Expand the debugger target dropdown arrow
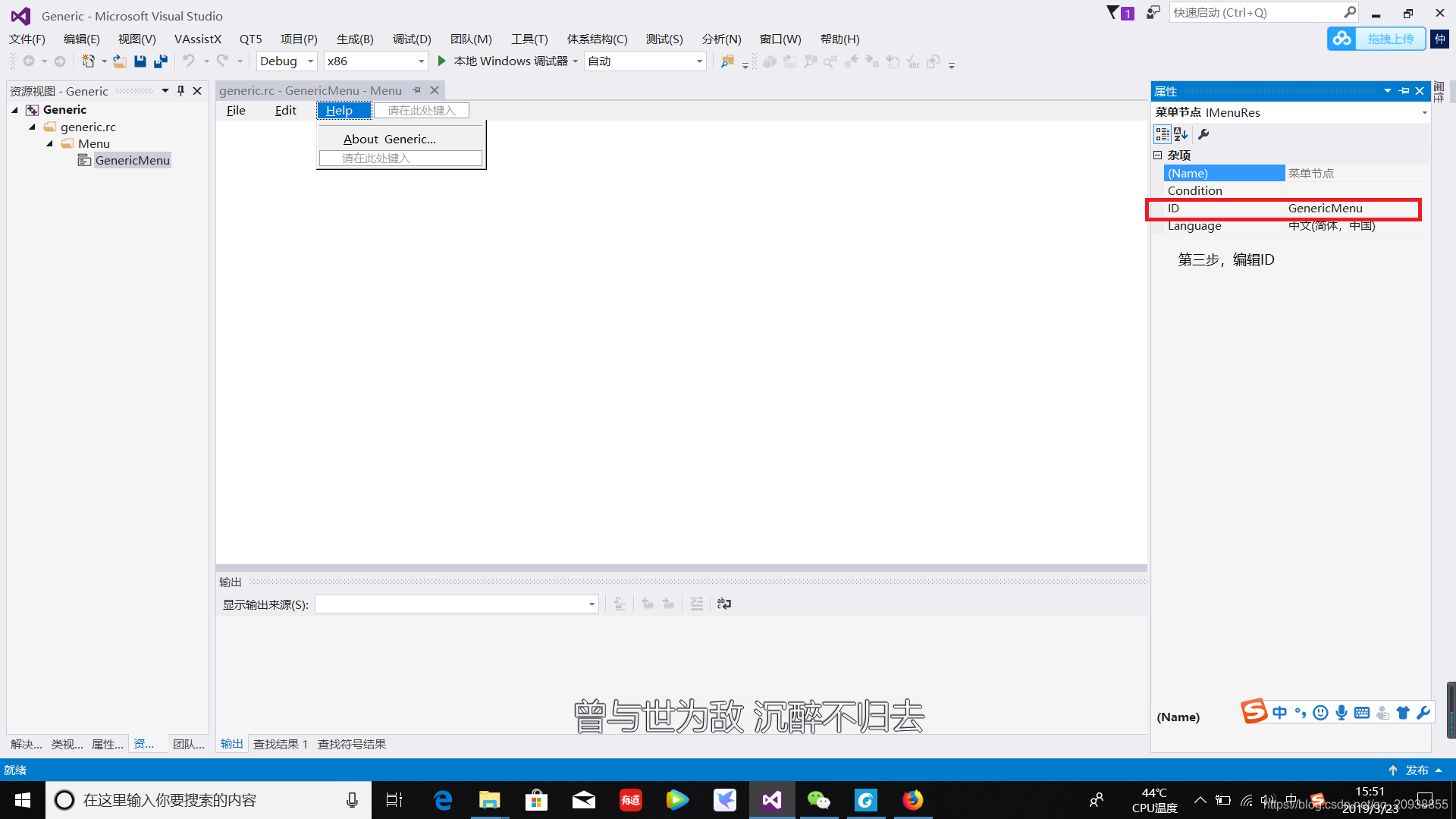Viewport: 1456px width, 819px height. 576,61
